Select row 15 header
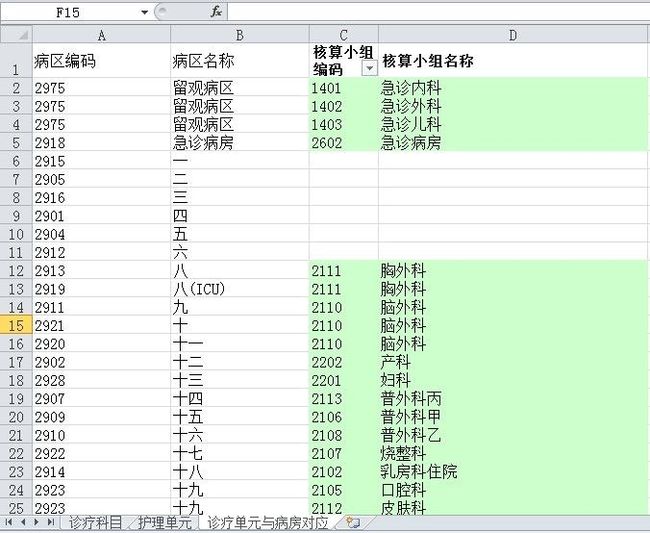Viewport: 650px width, 533px height. (x=16, y=325)
